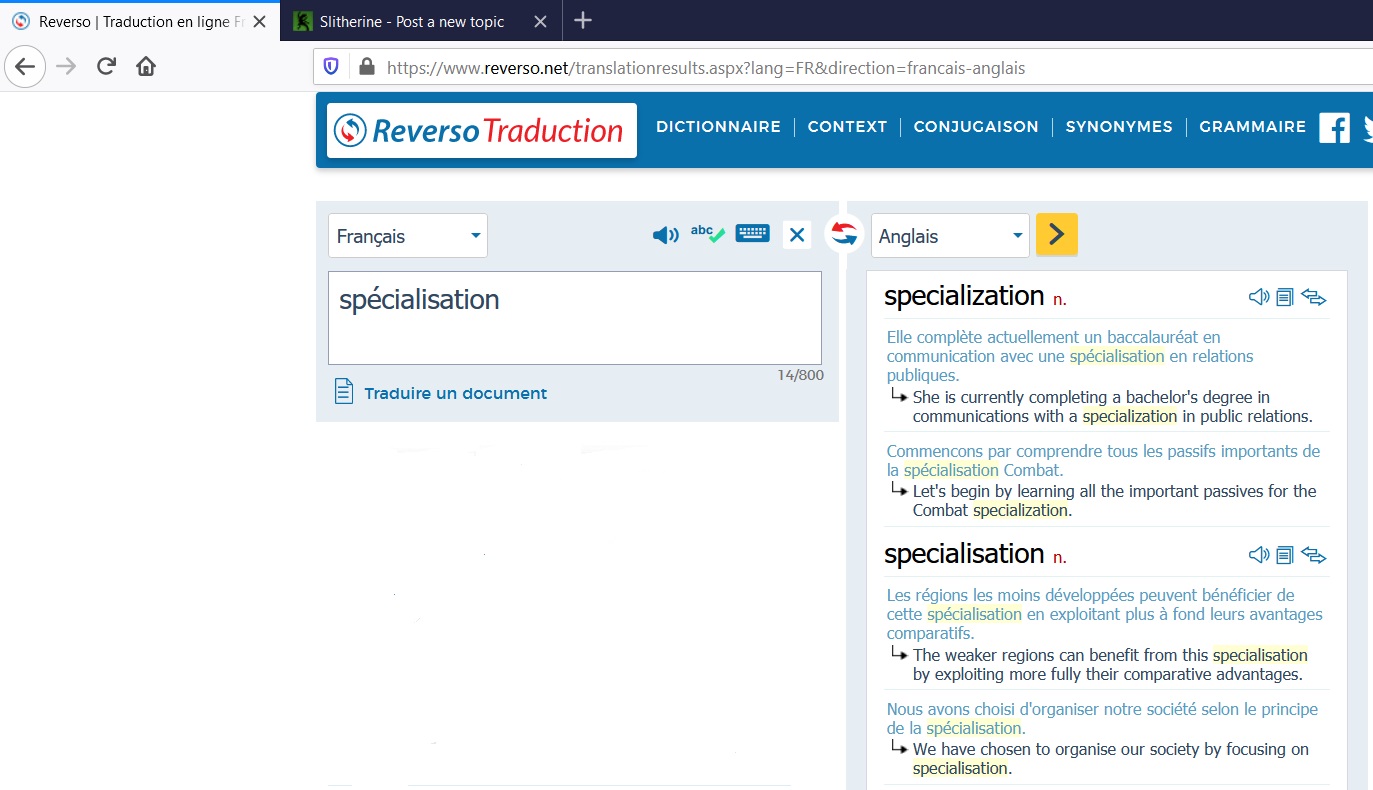Open a new tab with the plus icon
The width and height of the screenshot is (1373, 790).
coord(583,20)
